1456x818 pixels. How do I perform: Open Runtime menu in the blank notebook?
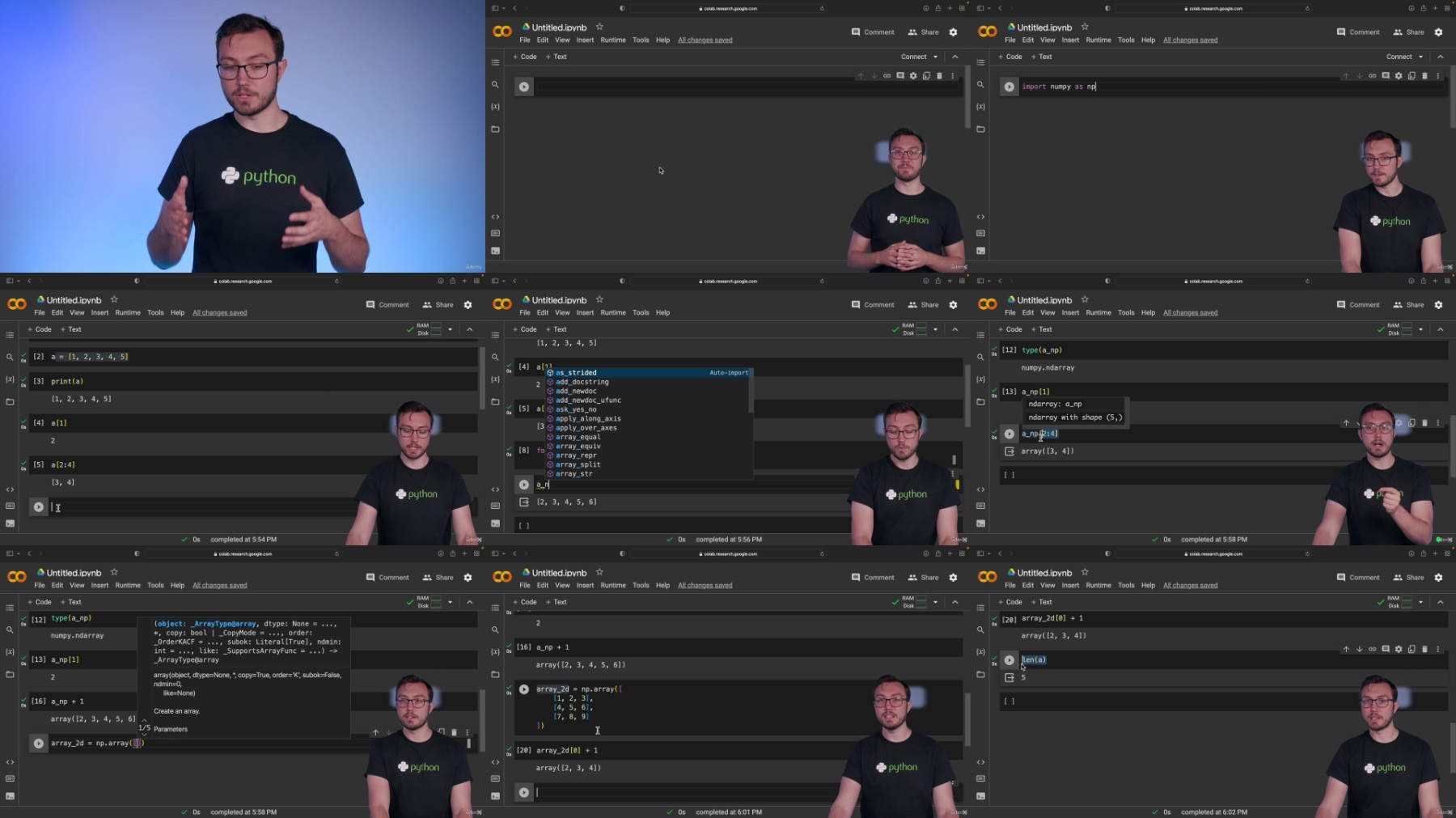click(613, 40)
